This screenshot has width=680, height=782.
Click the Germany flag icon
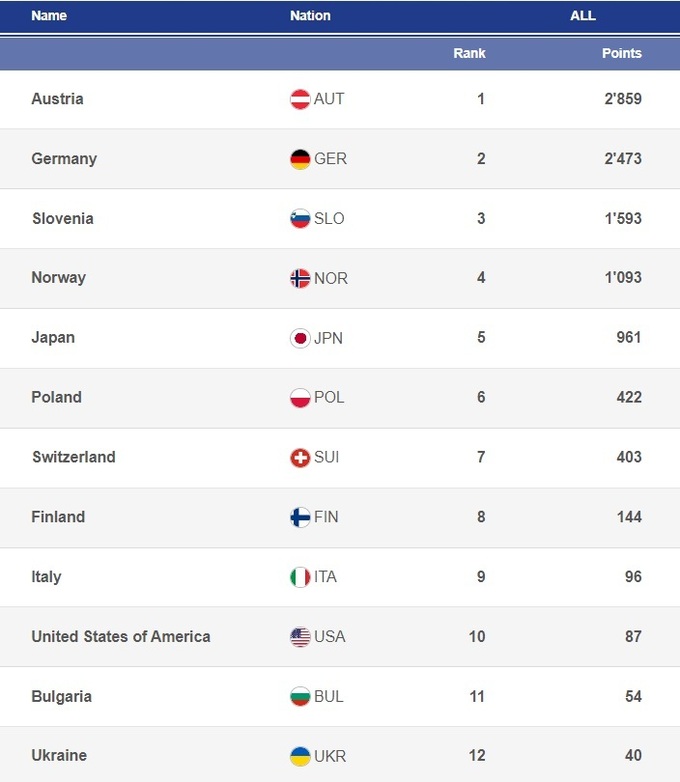click(300, 159)
